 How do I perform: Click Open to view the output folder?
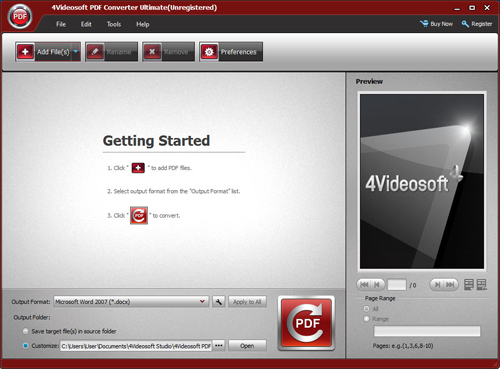click(x=247, y=346)
